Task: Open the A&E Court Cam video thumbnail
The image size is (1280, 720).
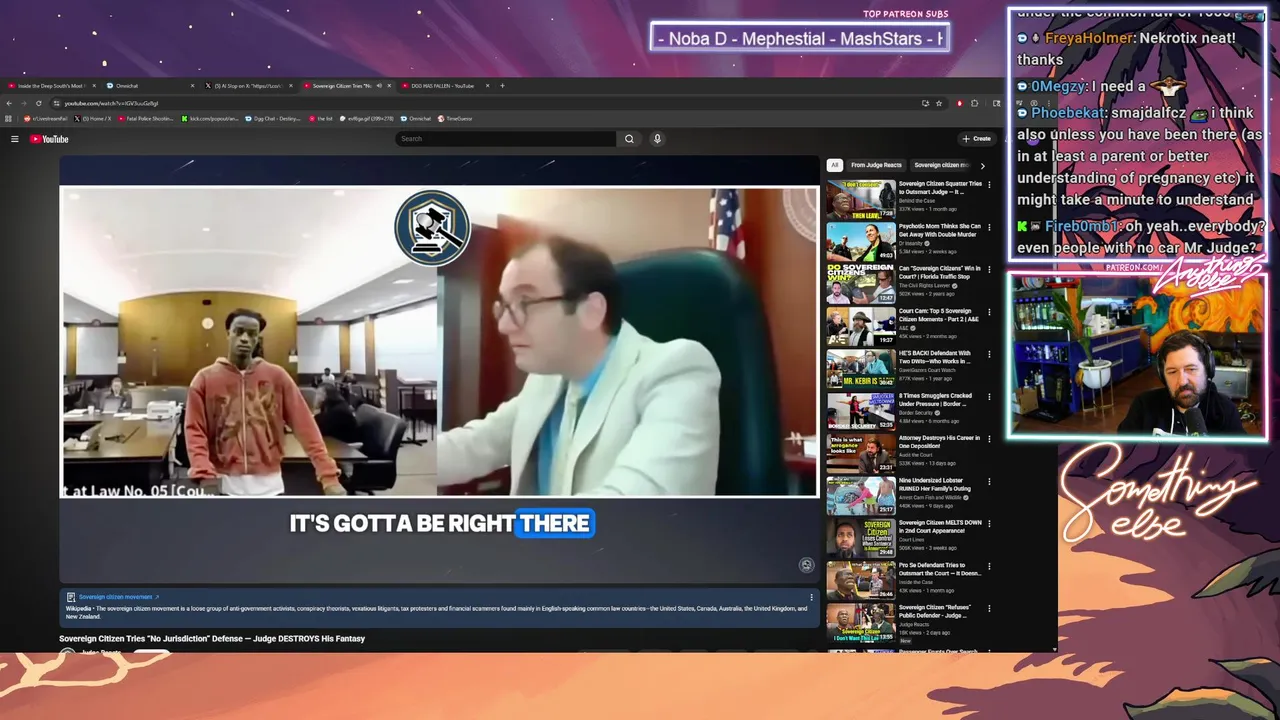Action: (x=860, y=326)
